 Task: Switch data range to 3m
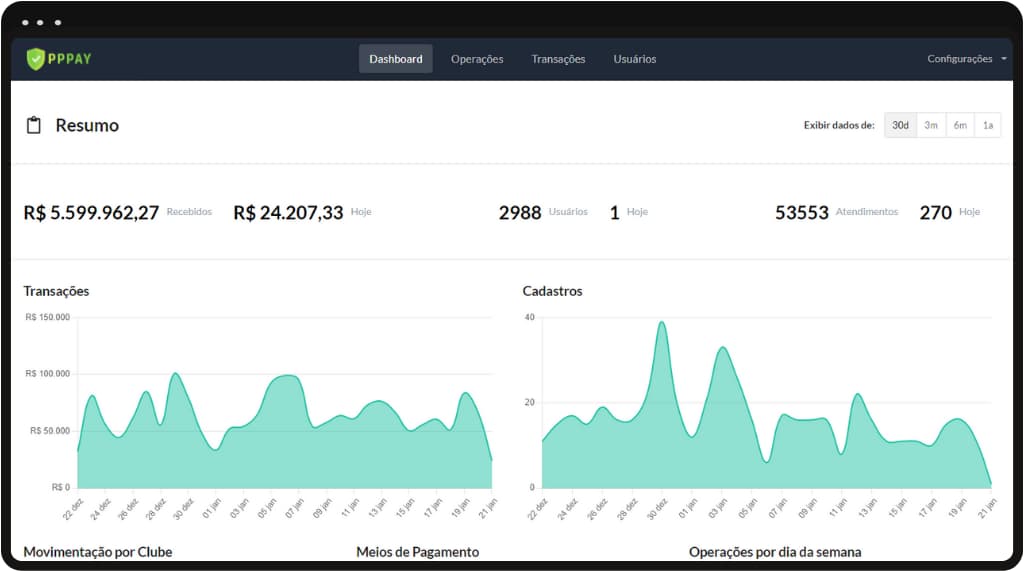(930, 125)
